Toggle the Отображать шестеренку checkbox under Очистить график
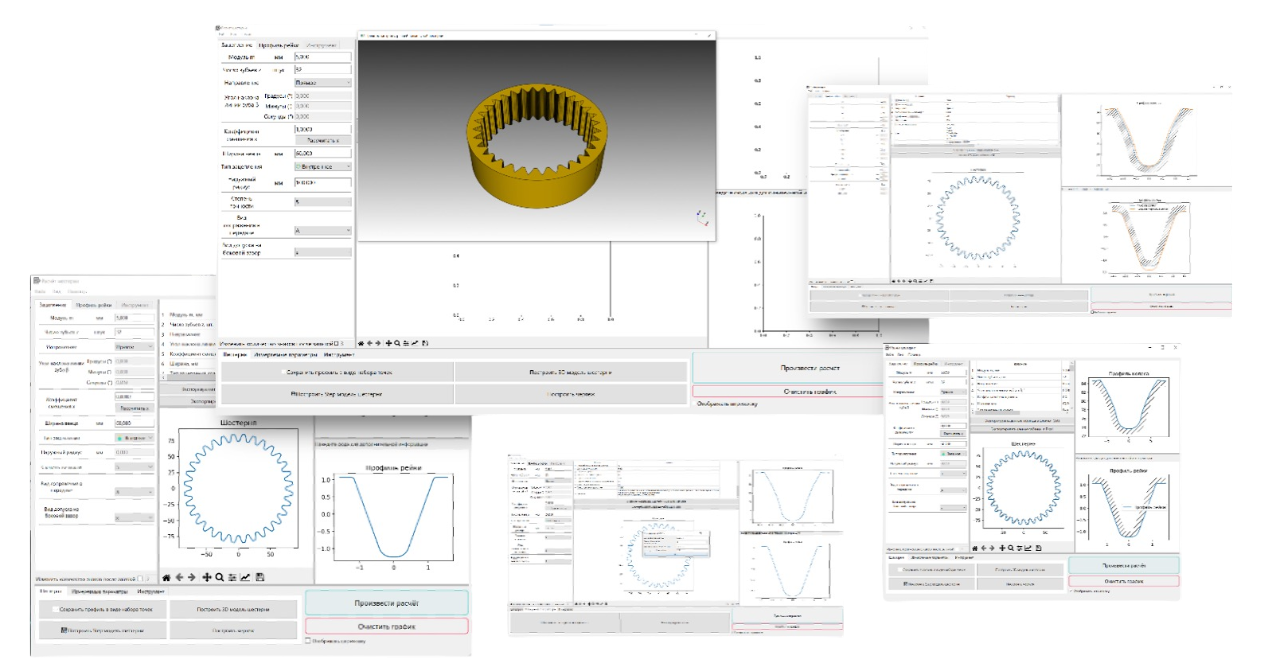 coord(308,641)
